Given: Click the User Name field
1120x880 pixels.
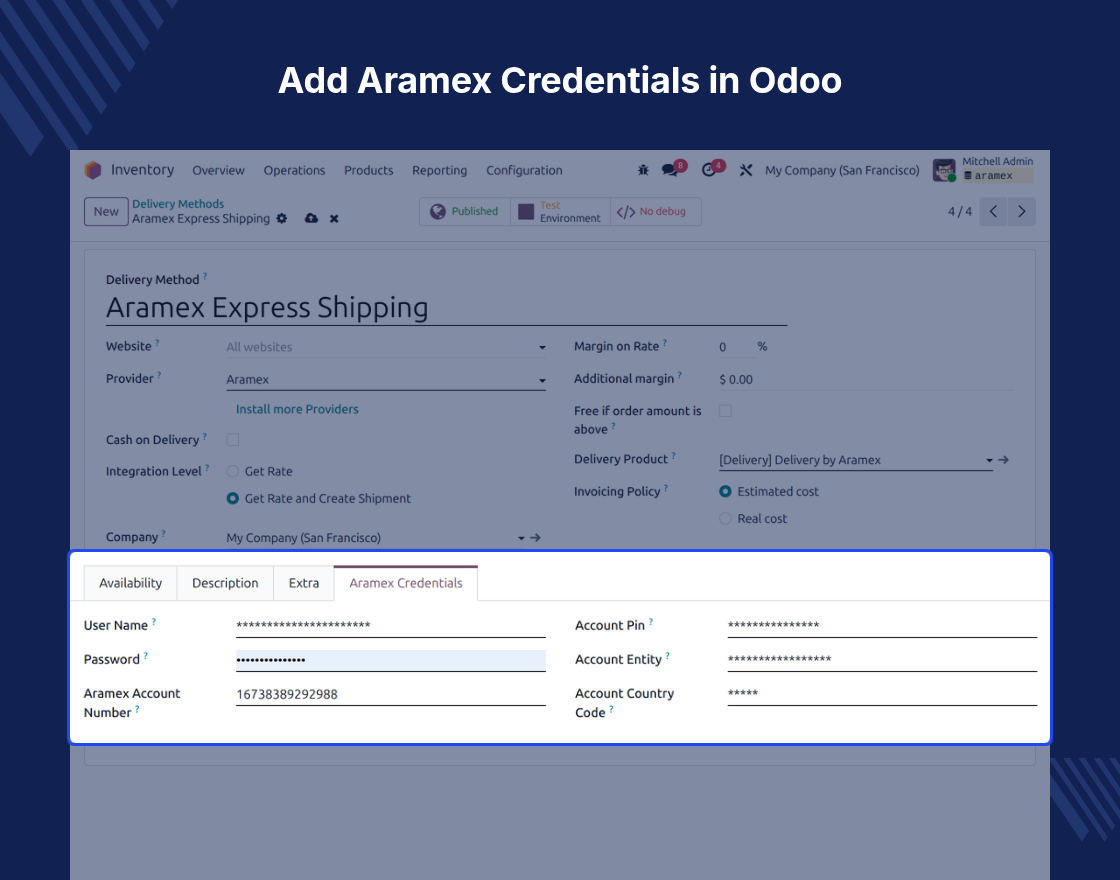Looking at the screenshot, I should (x=391, y=626).
